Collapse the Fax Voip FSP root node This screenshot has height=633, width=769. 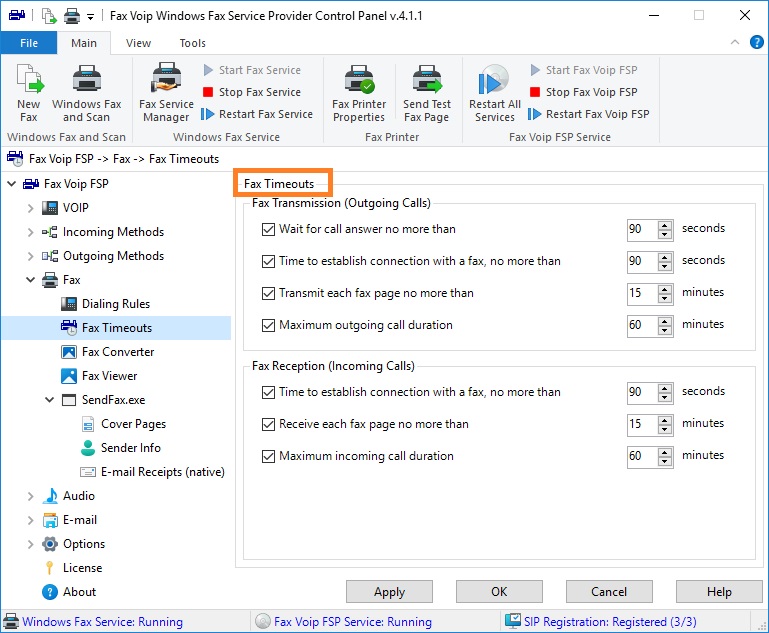point(12,184)
